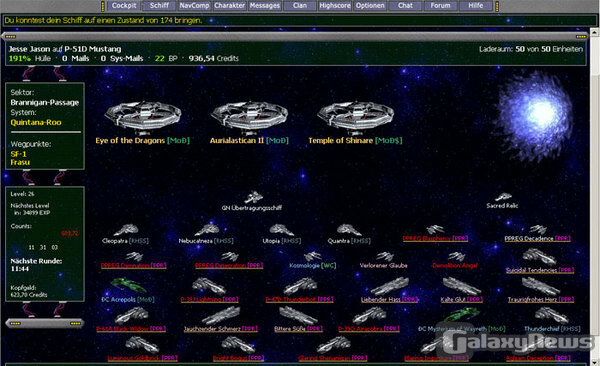Select the Temple of Shinare station
The height and width of the screenshot is (366, 600).
pos(355,117)
